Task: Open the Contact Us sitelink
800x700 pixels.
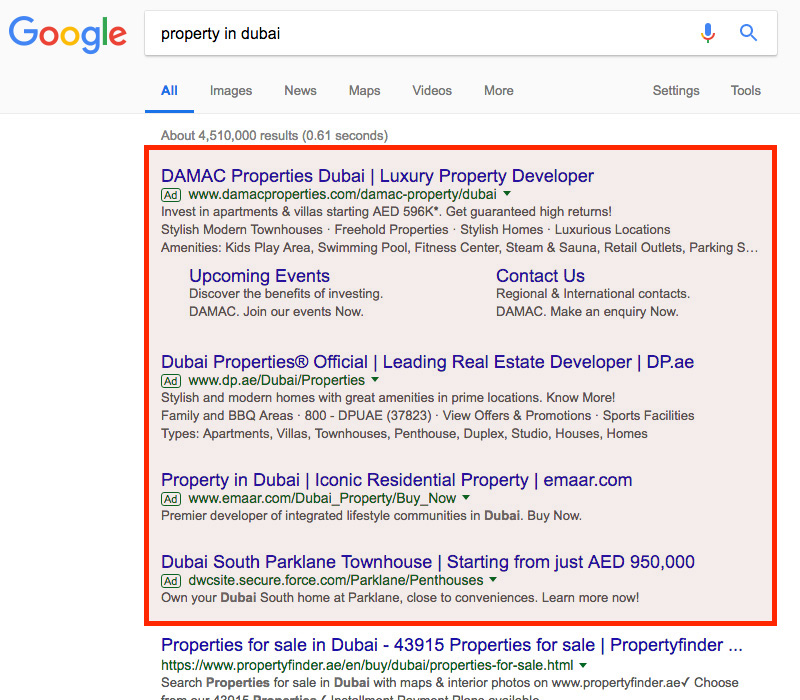Action: [540, 276]
